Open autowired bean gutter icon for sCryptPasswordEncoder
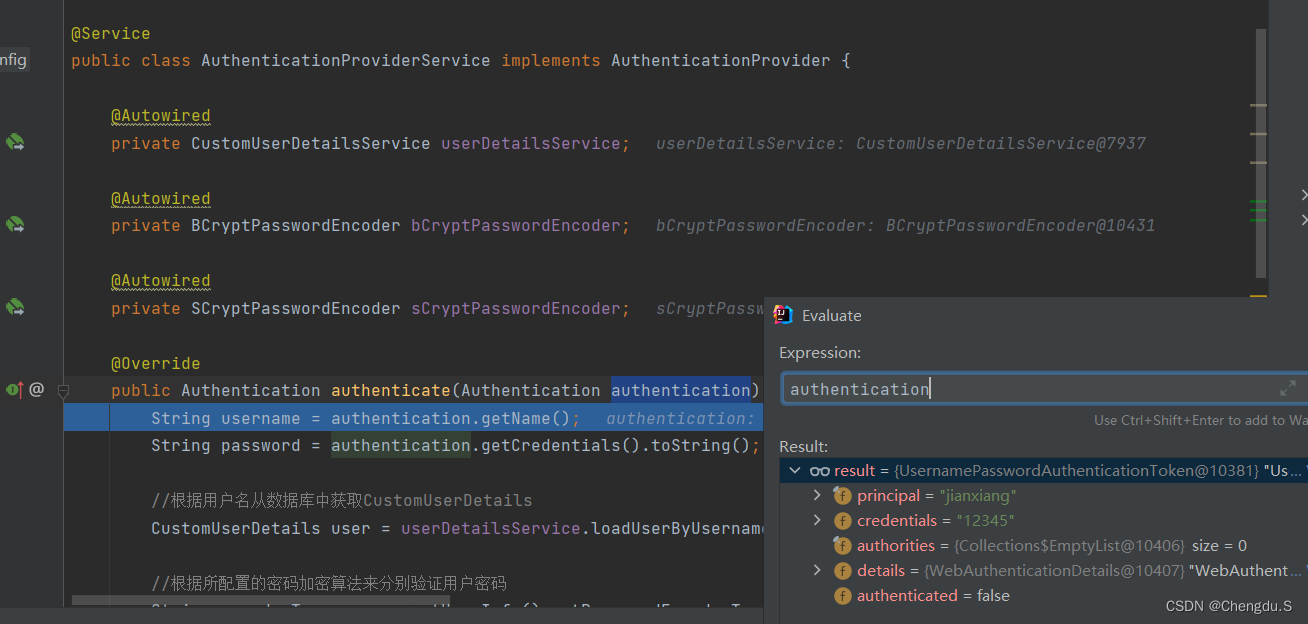 (x=15, y=308)
